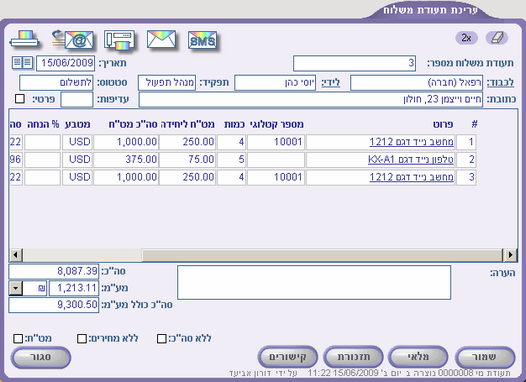The width and height of the screenshot is (526, 382).
Task: Open טלפון נייד KX-A1 item link
Action: pyautogui.click(x=411, y=159)
